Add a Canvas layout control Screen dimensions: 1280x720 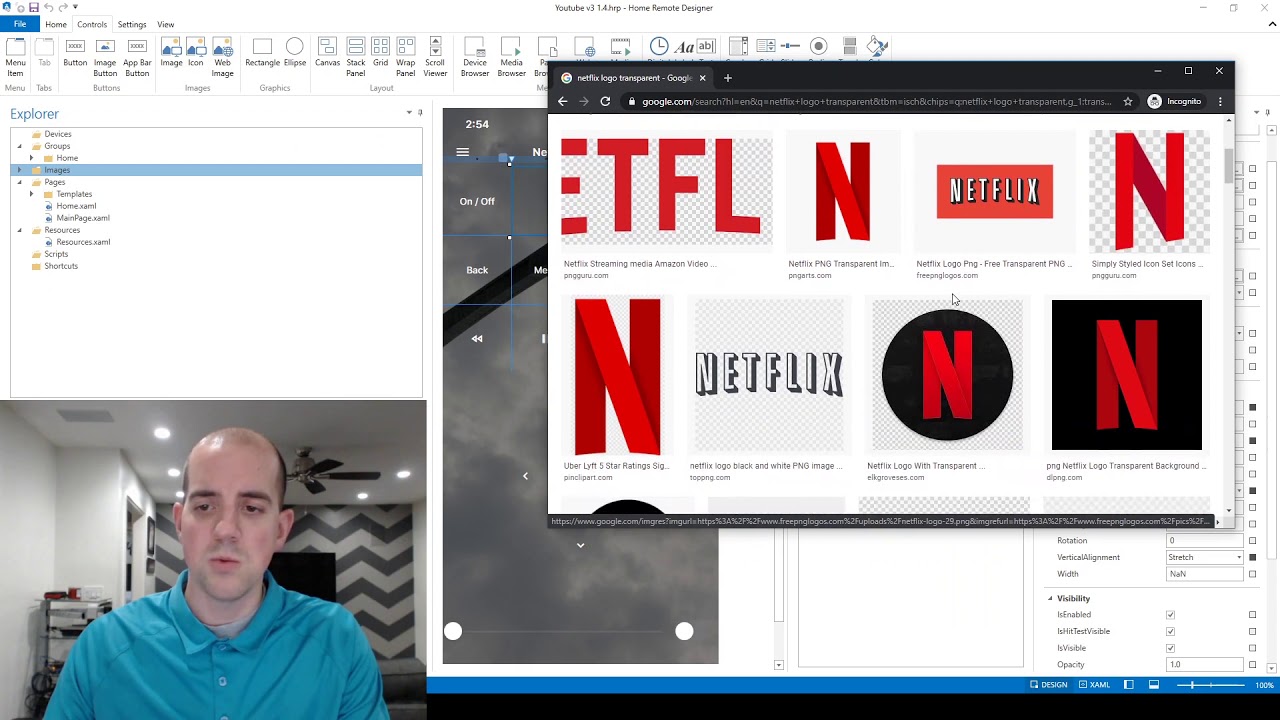coord(327,53)
